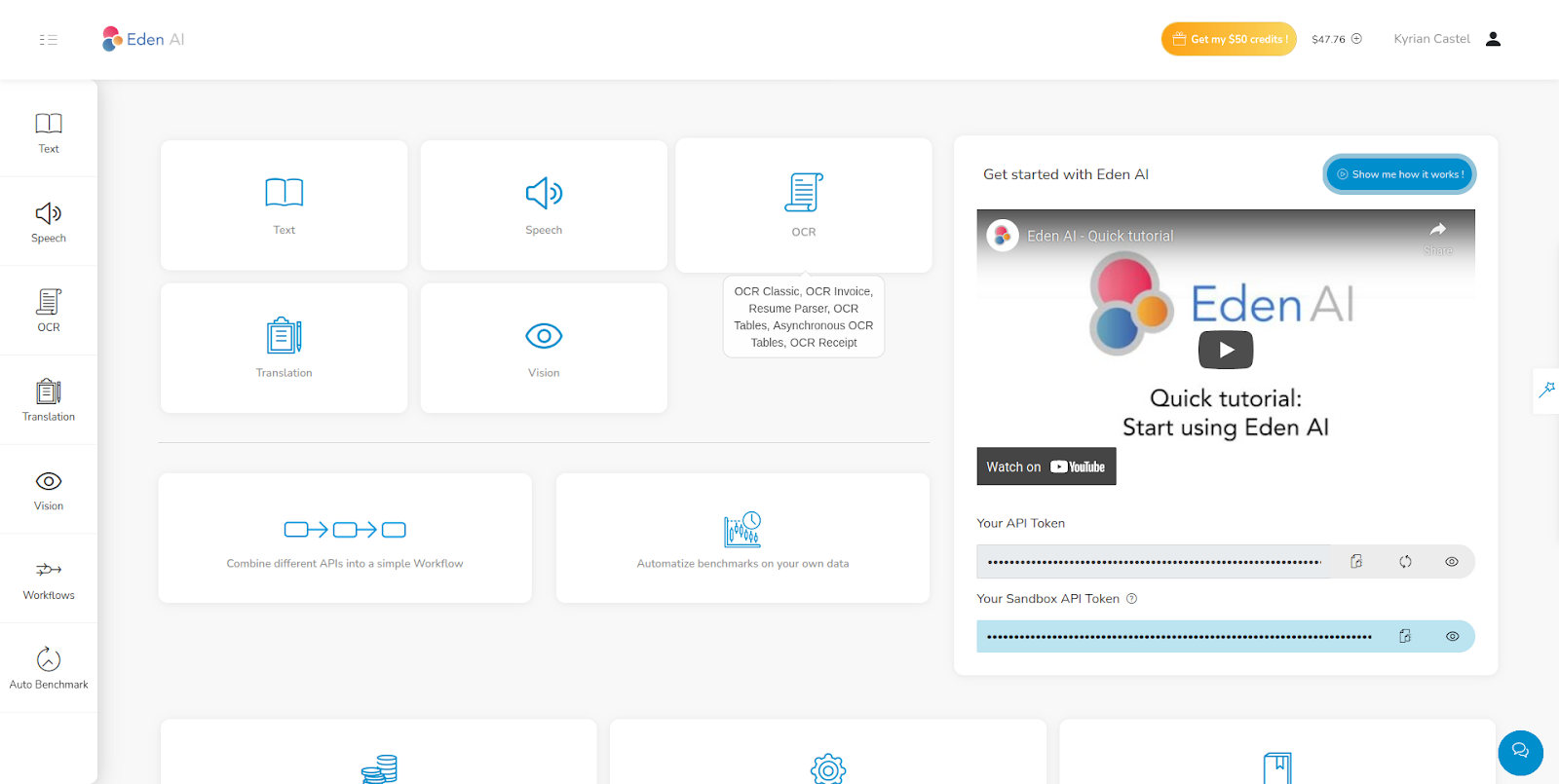Image resolution: width=1559 pixels, height=784 pixels.
Task: Share the YouTube tutorial video
Action: [1438, 237]
